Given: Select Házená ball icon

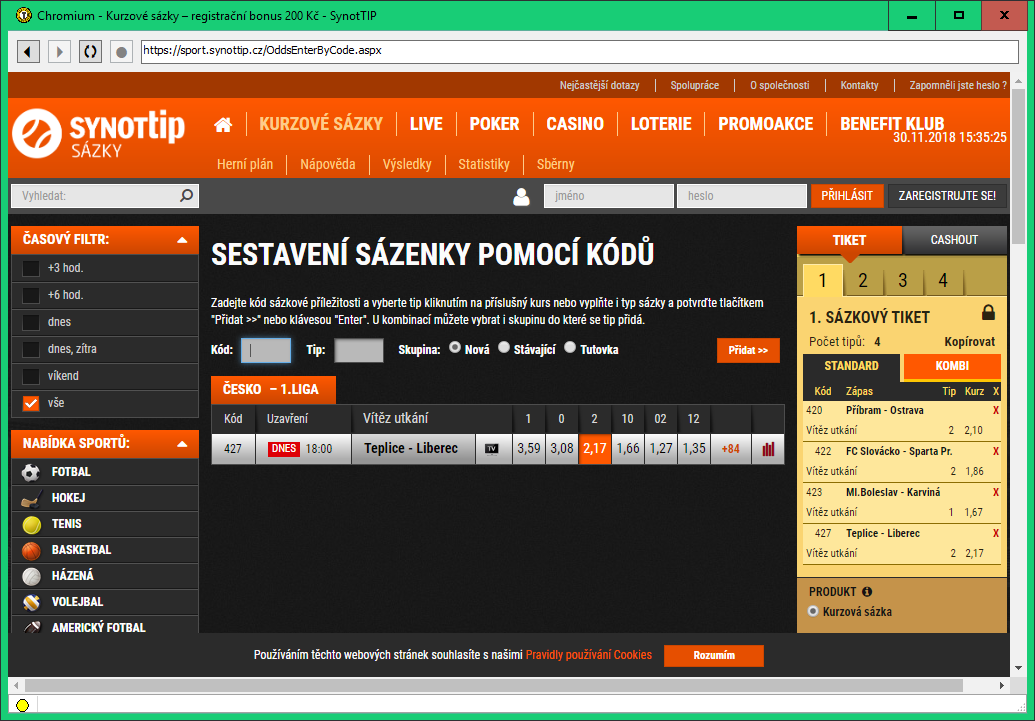Looking at the screenshot, I should tap(31, 576).
